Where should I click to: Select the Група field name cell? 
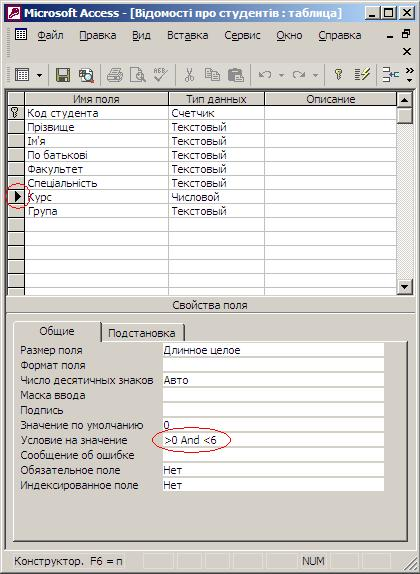pyautogui.click(x=96, y=211)
